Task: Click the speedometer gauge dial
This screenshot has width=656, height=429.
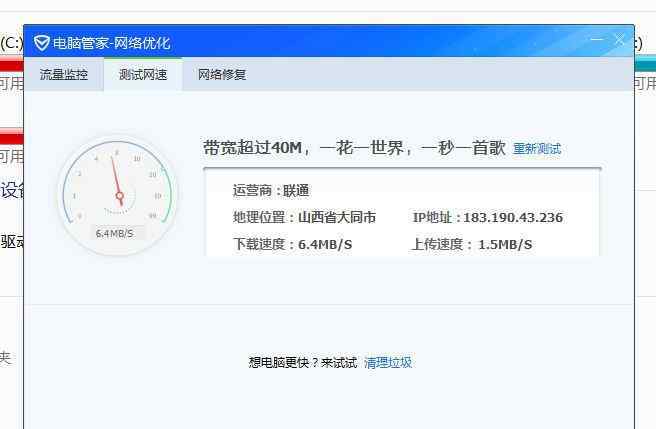Action: click(118, 195)
